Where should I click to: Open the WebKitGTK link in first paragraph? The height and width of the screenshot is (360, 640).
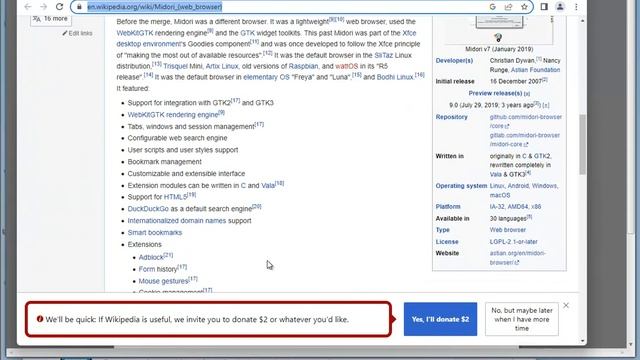(135, 33)
